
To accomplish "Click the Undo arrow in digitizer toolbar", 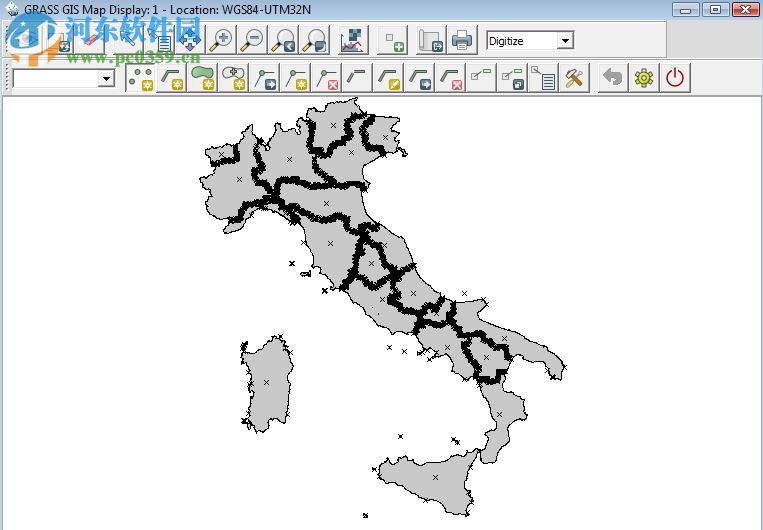I will [x=613, y=78].
